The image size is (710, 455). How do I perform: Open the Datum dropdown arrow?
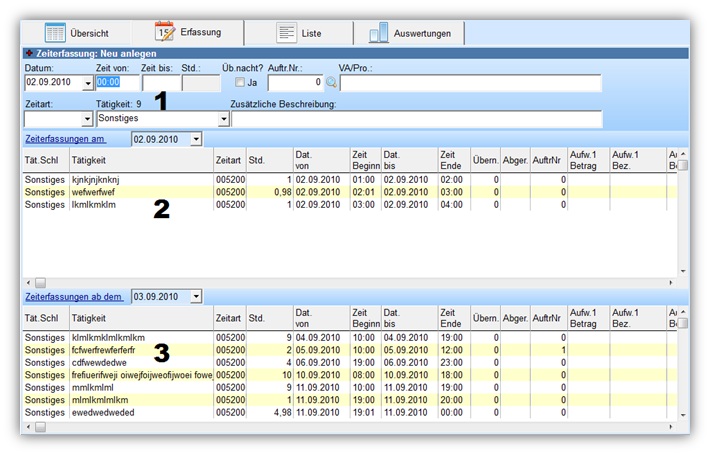(x=88, y=83)
